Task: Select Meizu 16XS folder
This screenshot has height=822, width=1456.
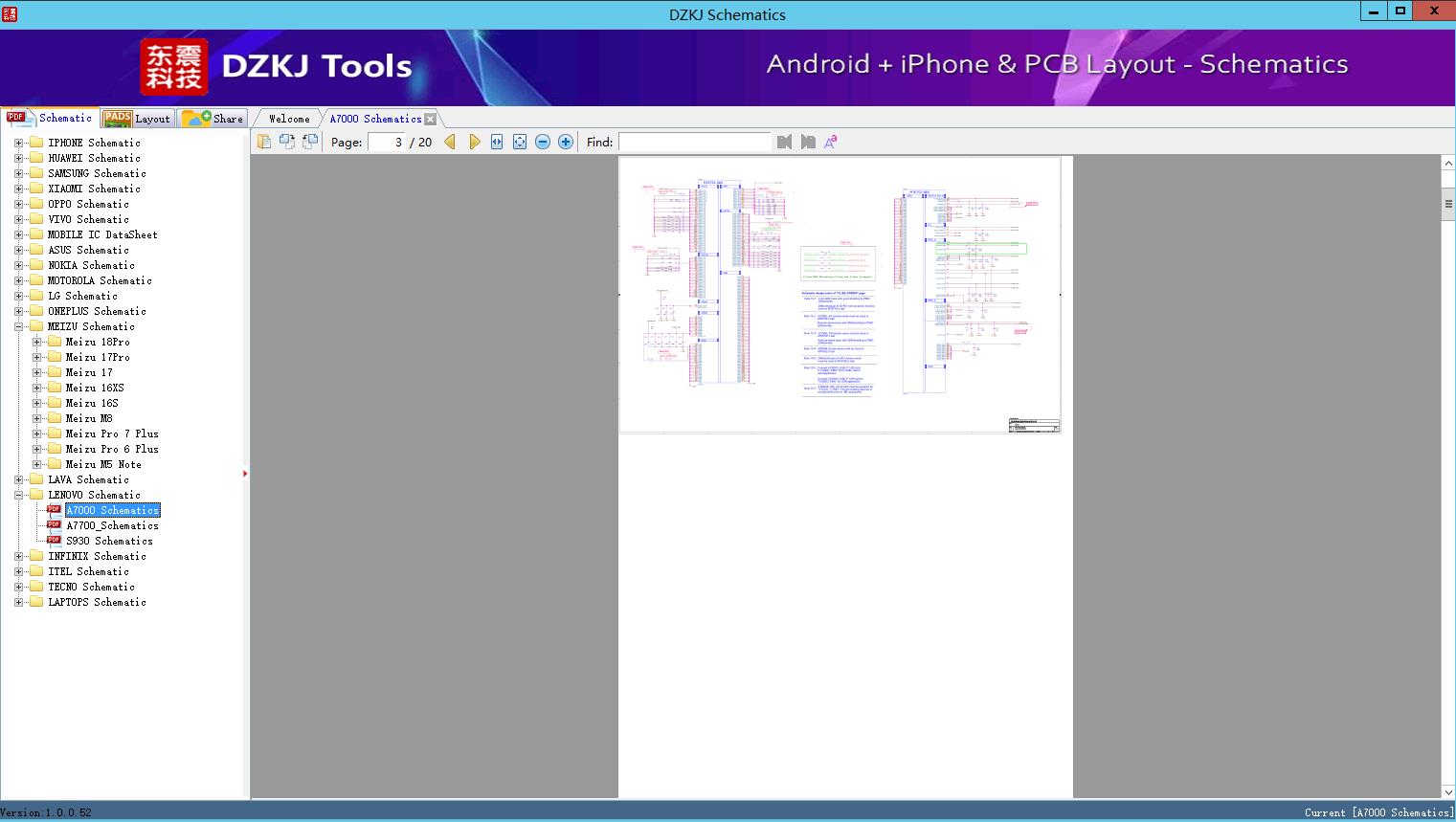Action: click(95, 388)
